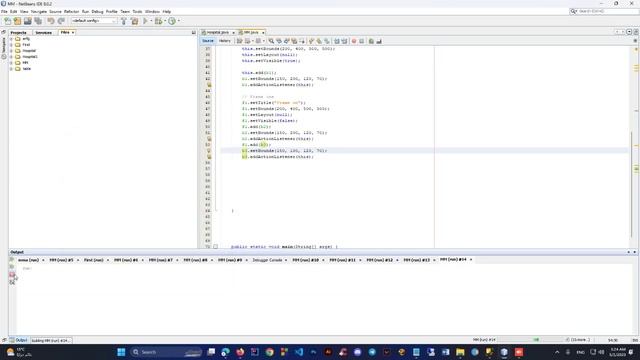The width and height of the screenshot is (640, 360).
Task: Click the Open Project toolbar icon
Action: [x=28, y=21]
